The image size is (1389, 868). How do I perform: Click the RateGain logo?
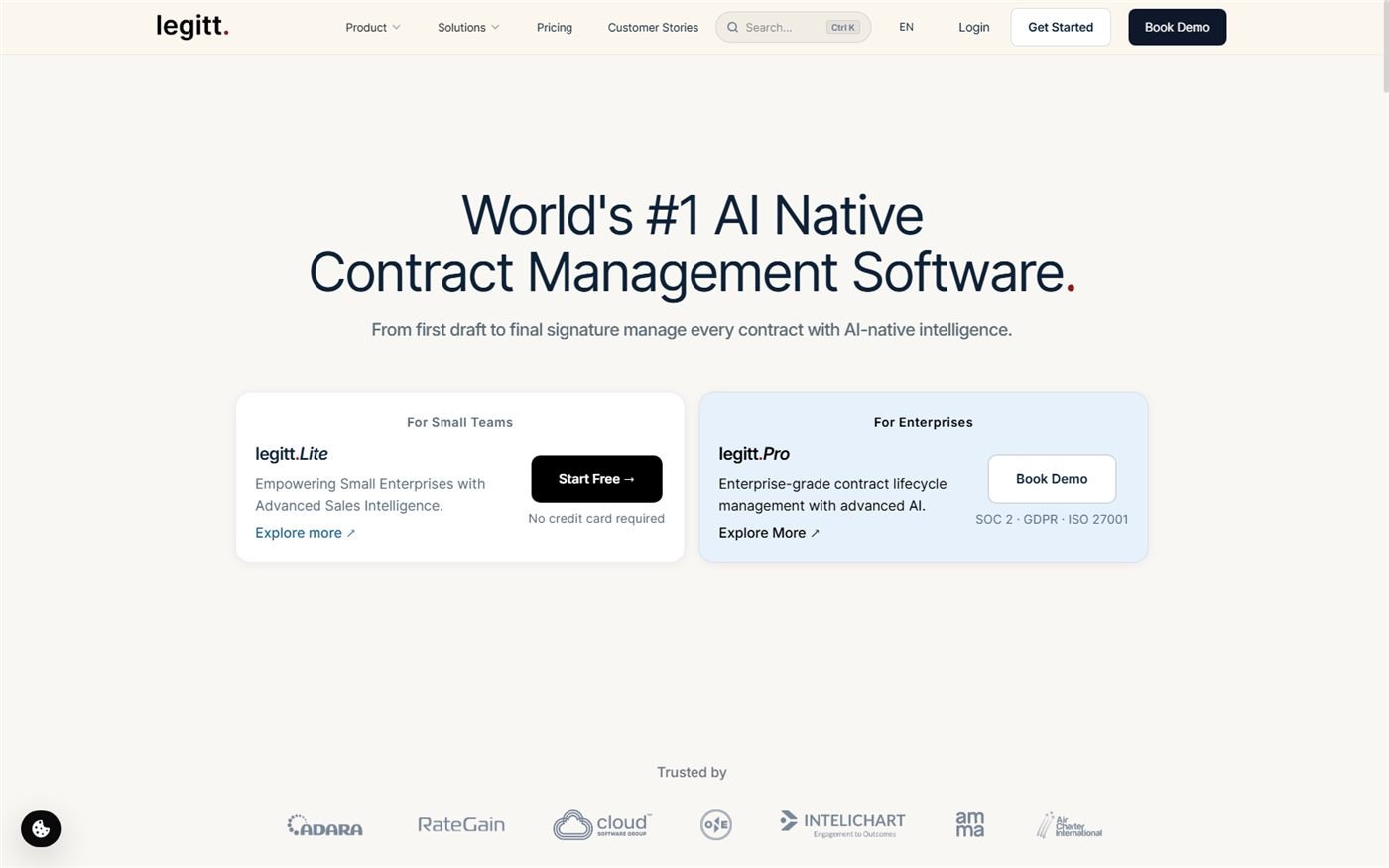[x=461, y=824]
